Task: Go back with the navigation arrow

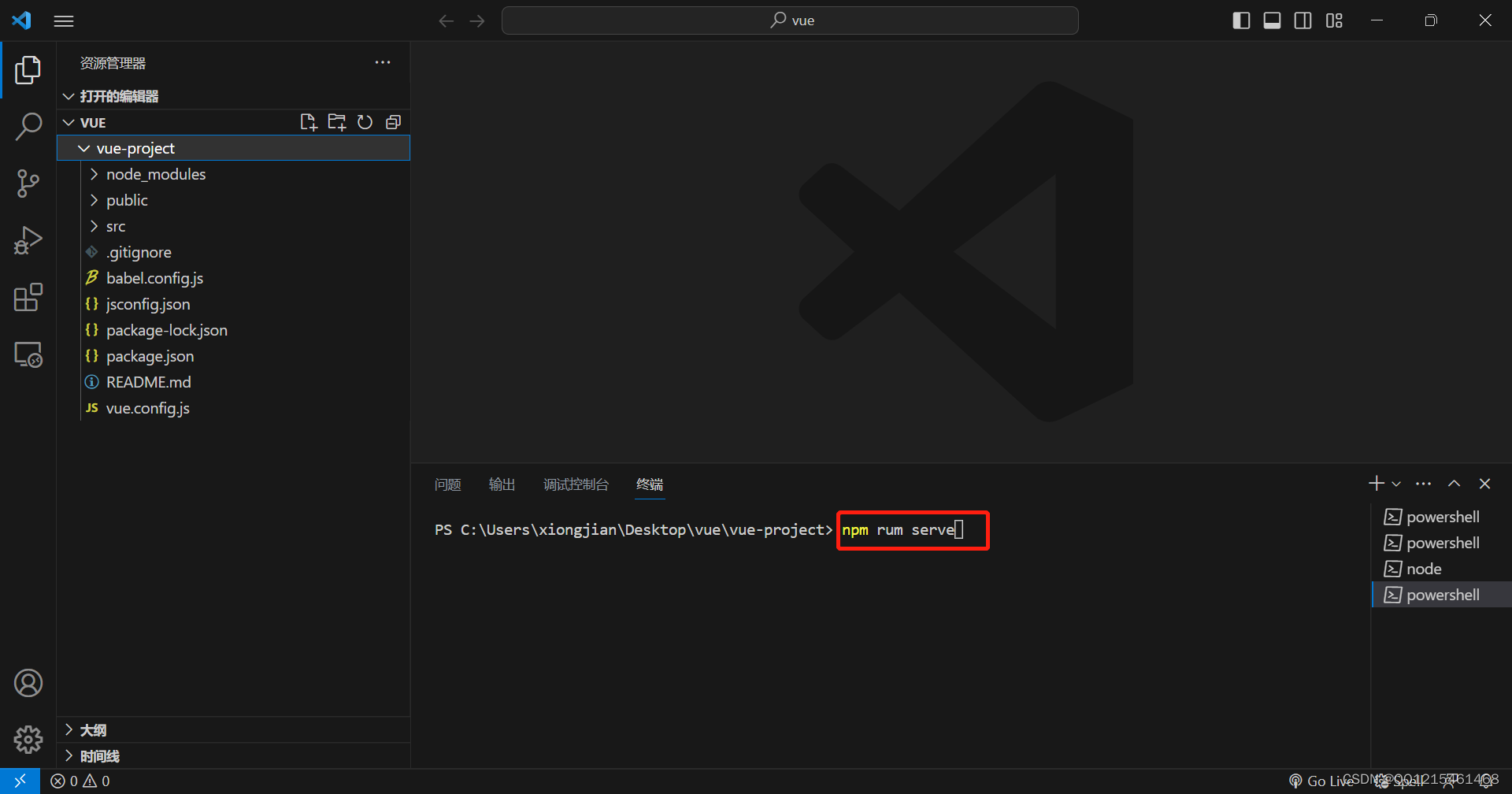Action: (x=447, y=21)
